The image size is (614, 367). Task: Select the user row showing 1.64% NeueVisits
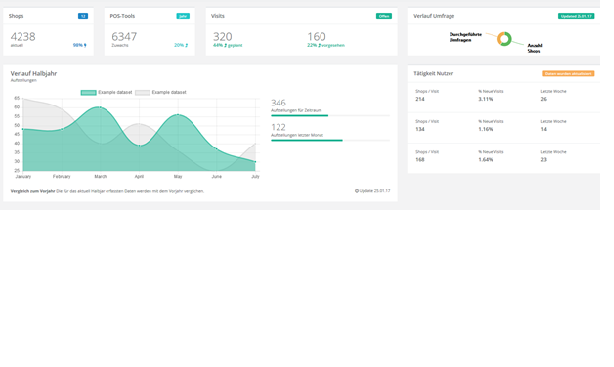504,156
